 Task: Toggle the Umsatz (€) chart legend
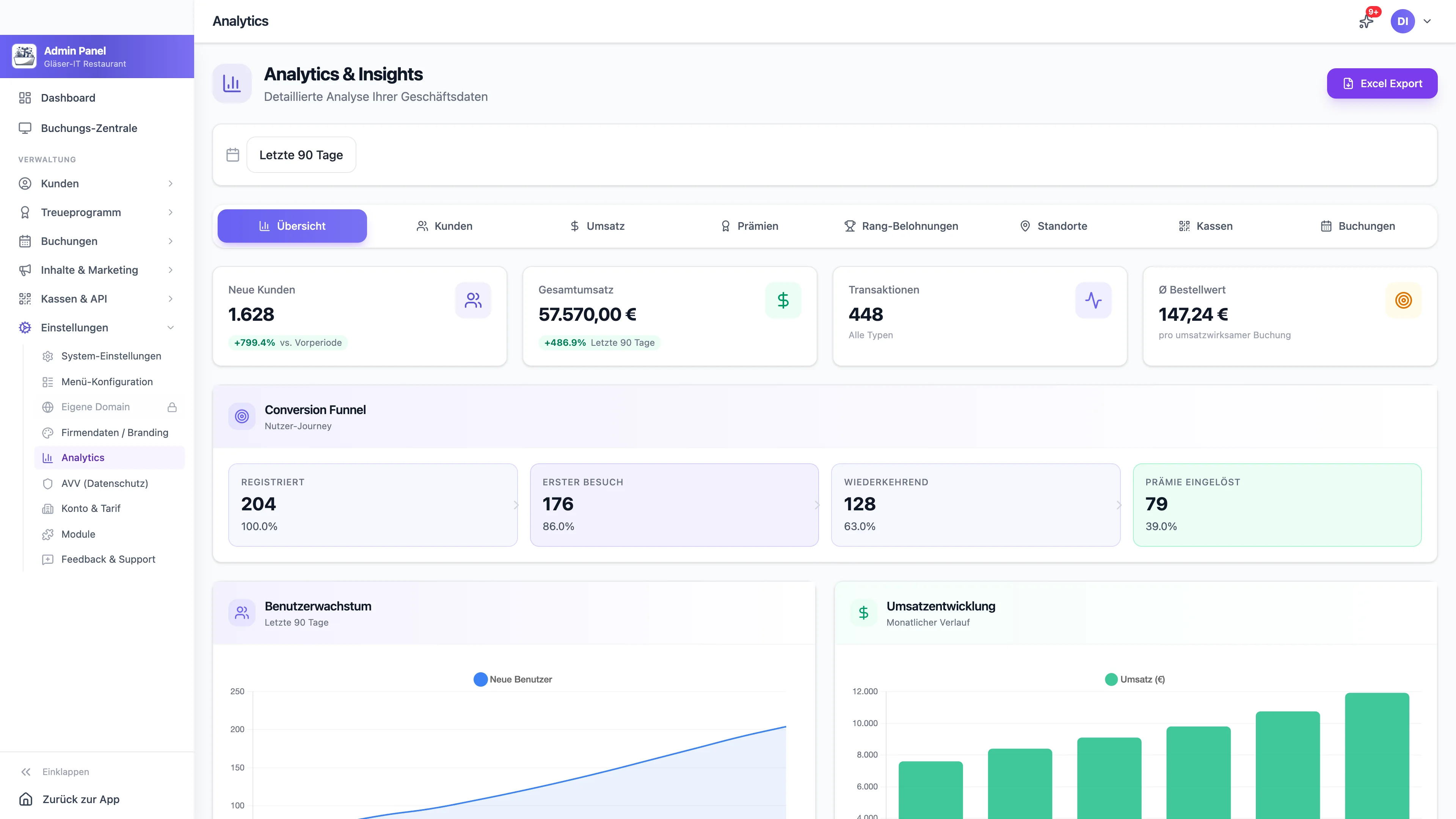click(1135, 679)
